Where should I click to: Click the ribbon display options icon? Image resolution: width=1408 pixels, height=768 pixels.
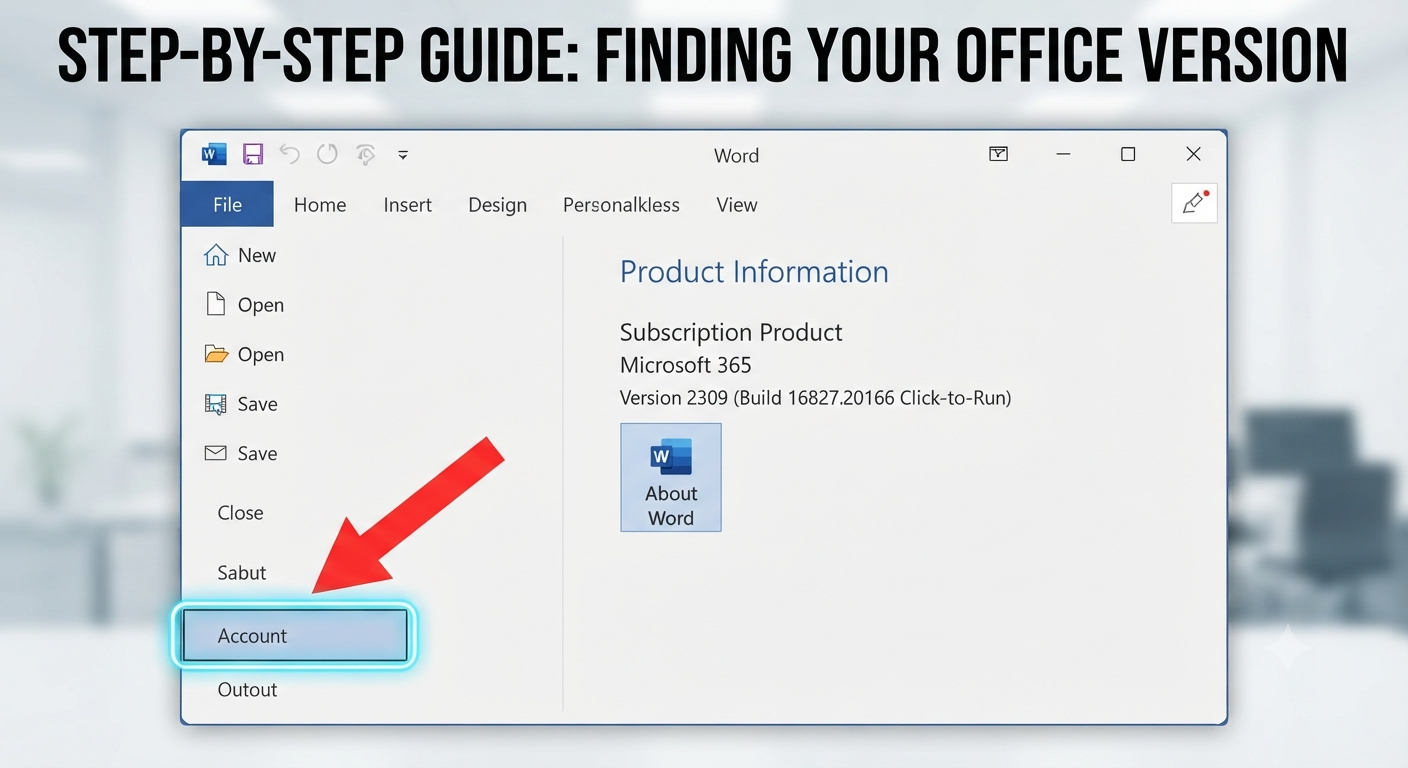coord(998,154)
